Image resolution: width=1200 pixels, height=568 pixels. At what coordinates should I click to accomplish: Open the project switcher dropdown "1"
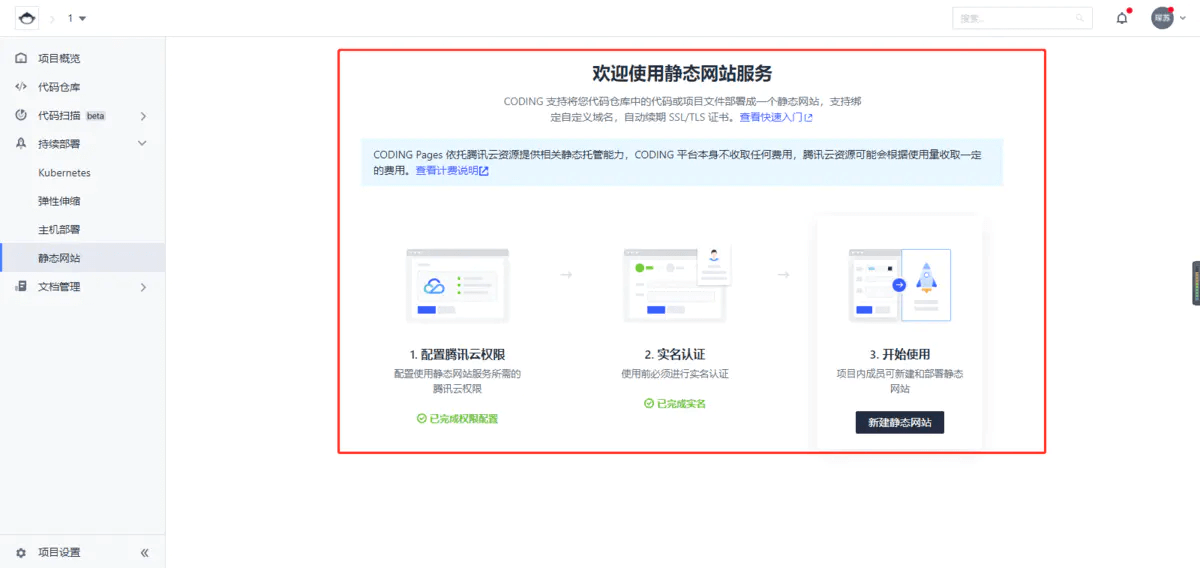[x=76, y=18]
